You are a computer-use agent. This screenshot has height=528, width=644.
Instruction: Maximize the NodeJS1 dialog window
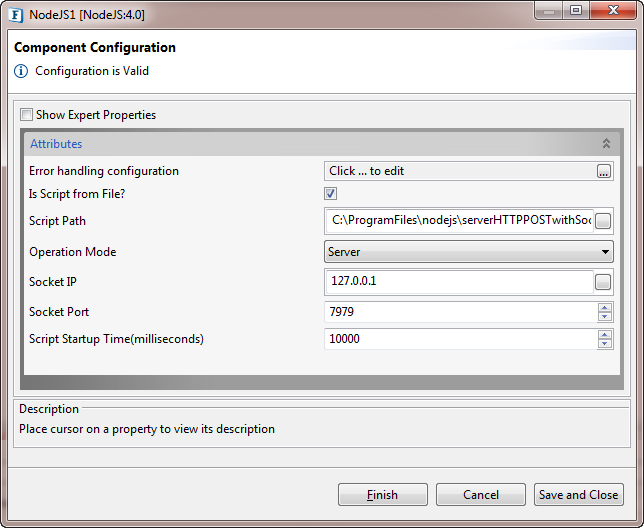click(576, 10)
